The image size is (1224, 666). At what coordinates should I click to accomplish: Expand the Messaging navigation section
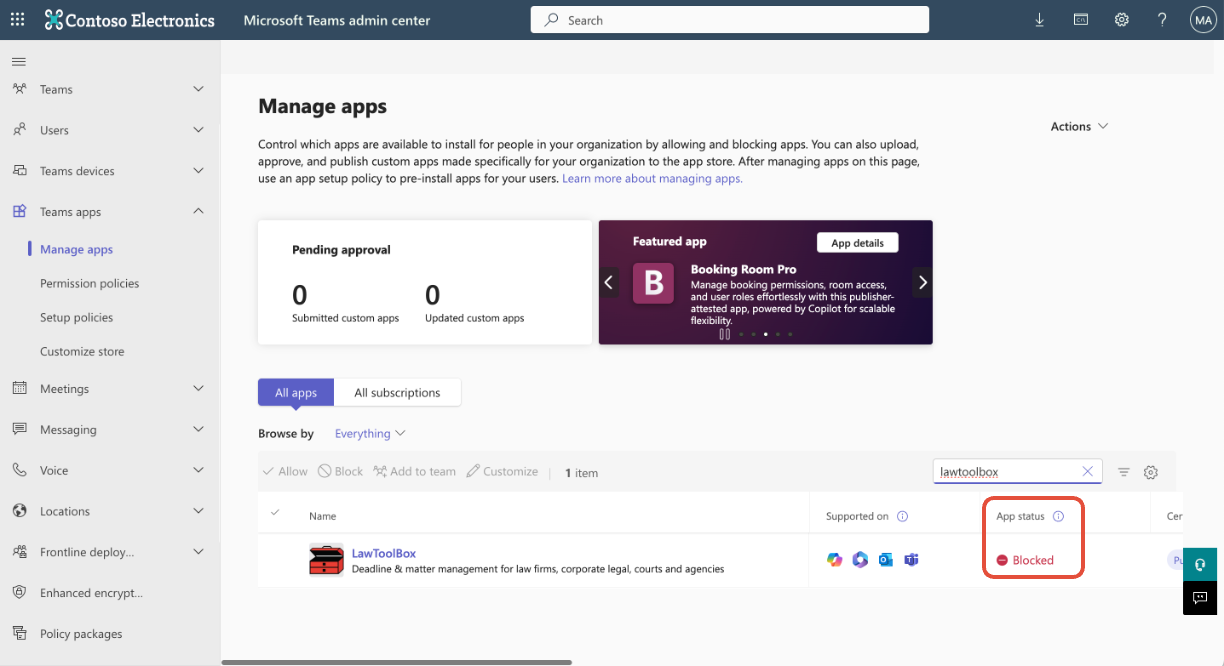(198, 429)
